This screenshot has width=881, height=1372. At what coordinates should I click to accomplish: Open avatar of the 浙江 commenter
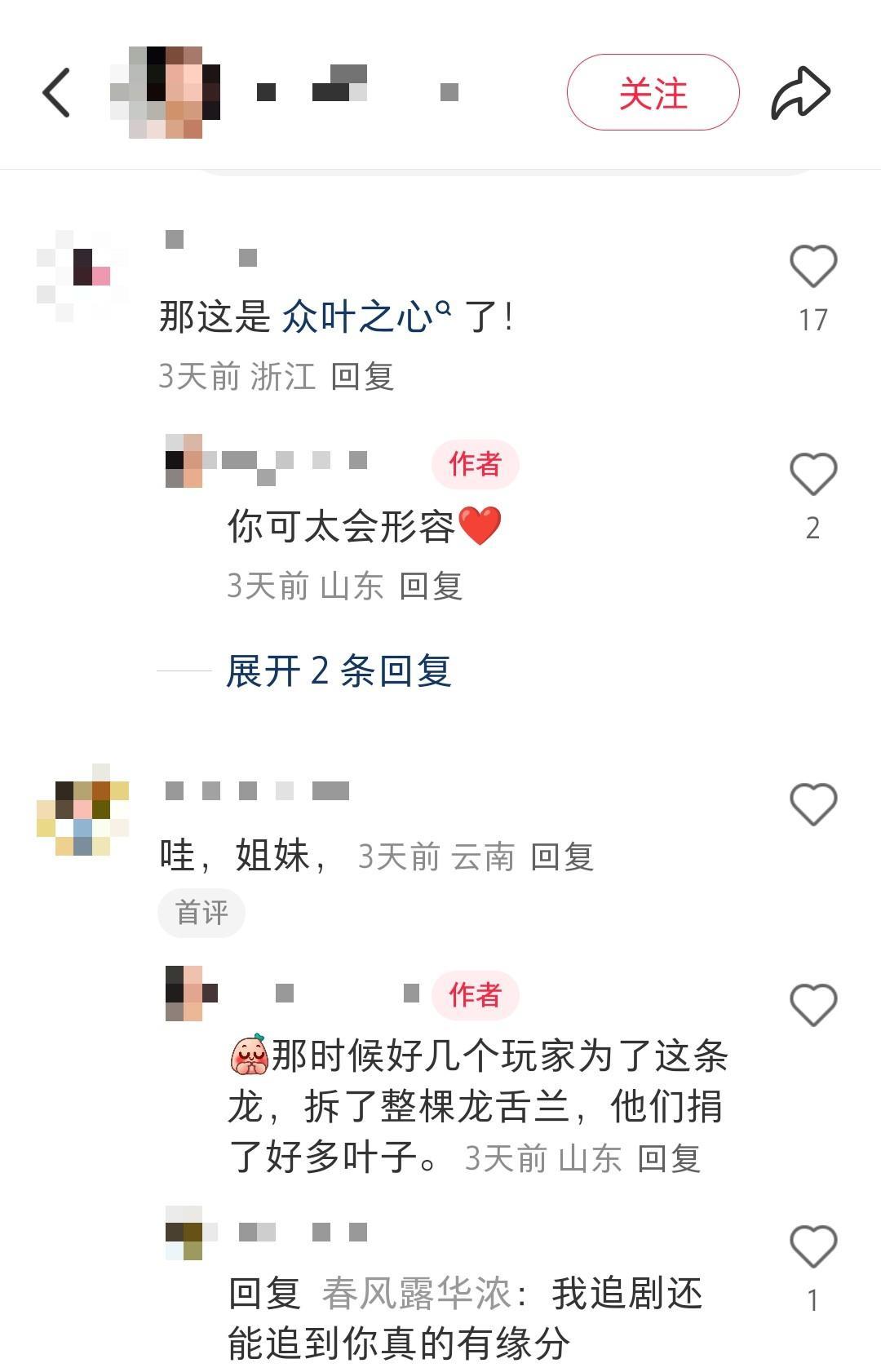tap(82, 276)
